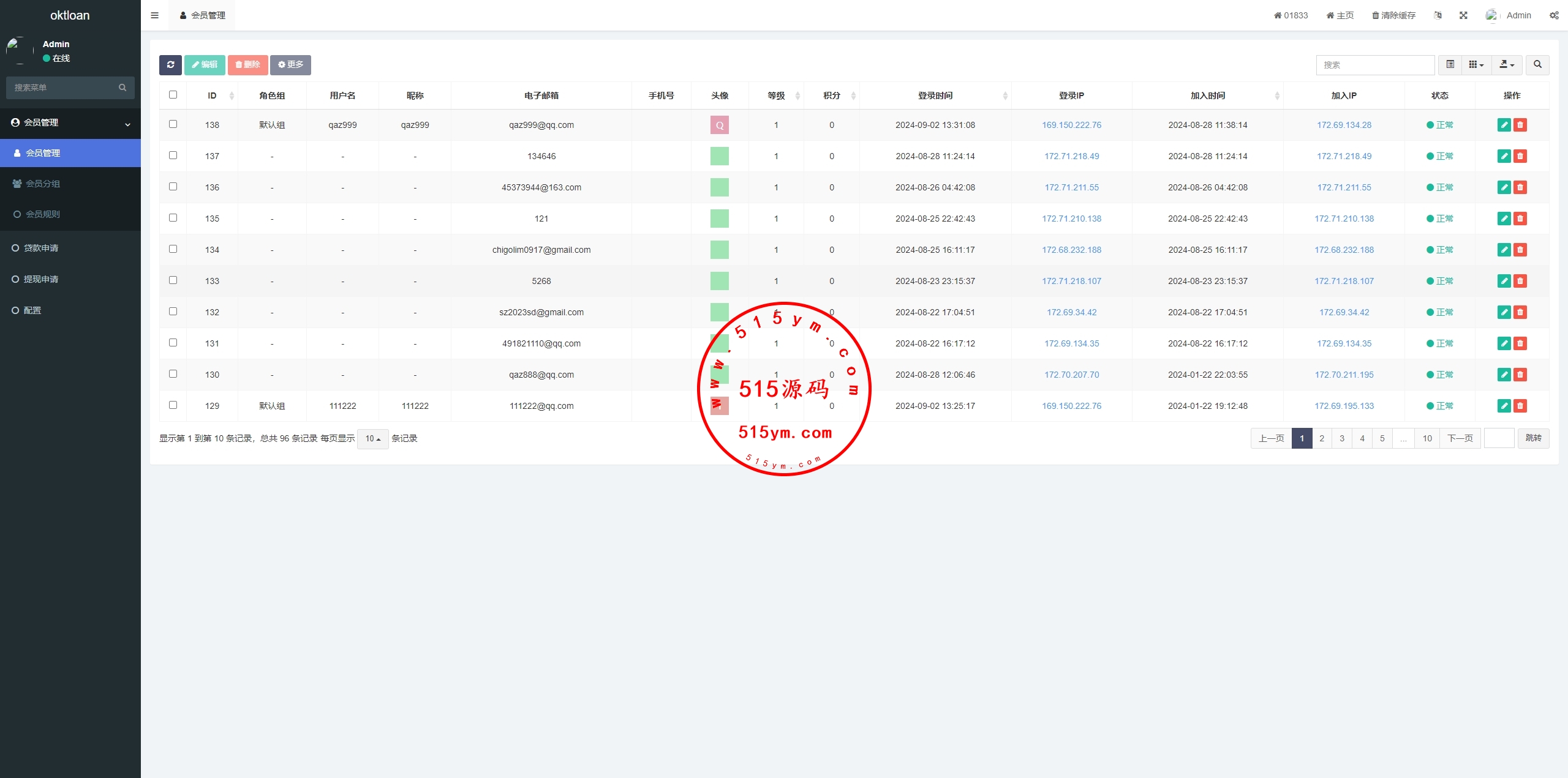1568x778 pixels.
Task: Click the refresh table button
Action: point(170,65)
